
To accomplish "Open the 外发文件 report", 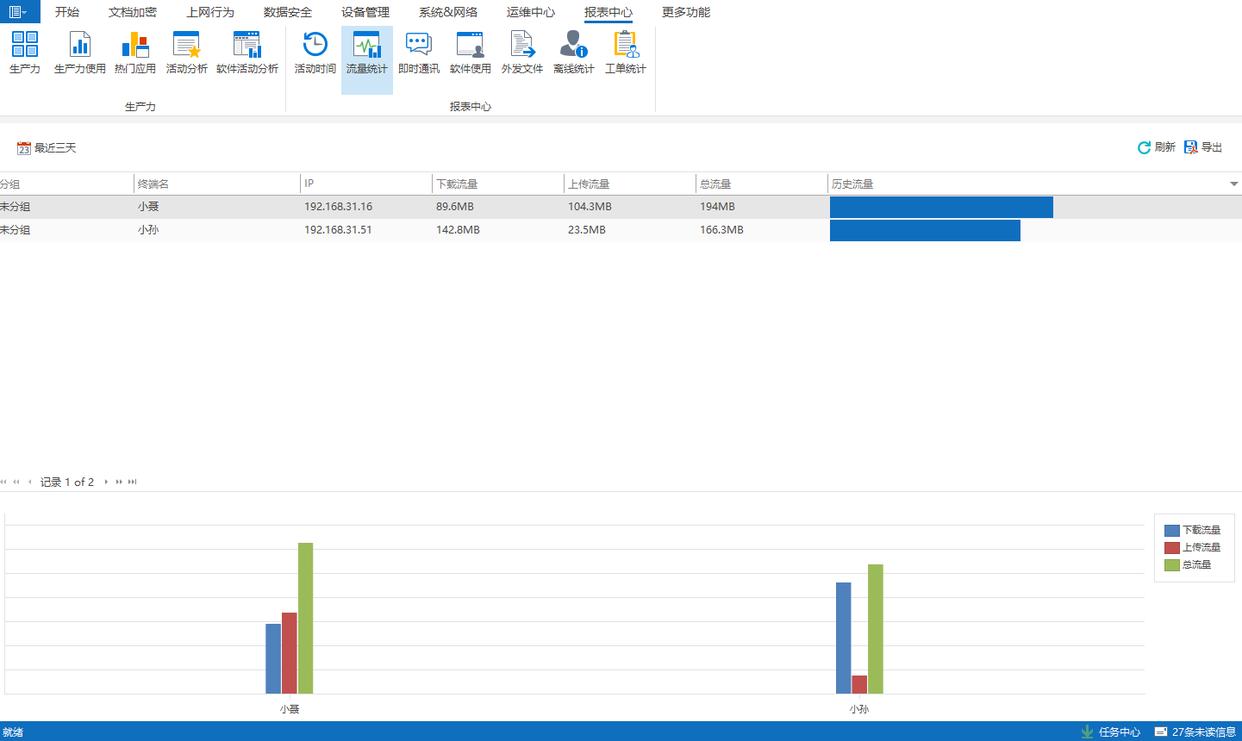I will point(522,52).
